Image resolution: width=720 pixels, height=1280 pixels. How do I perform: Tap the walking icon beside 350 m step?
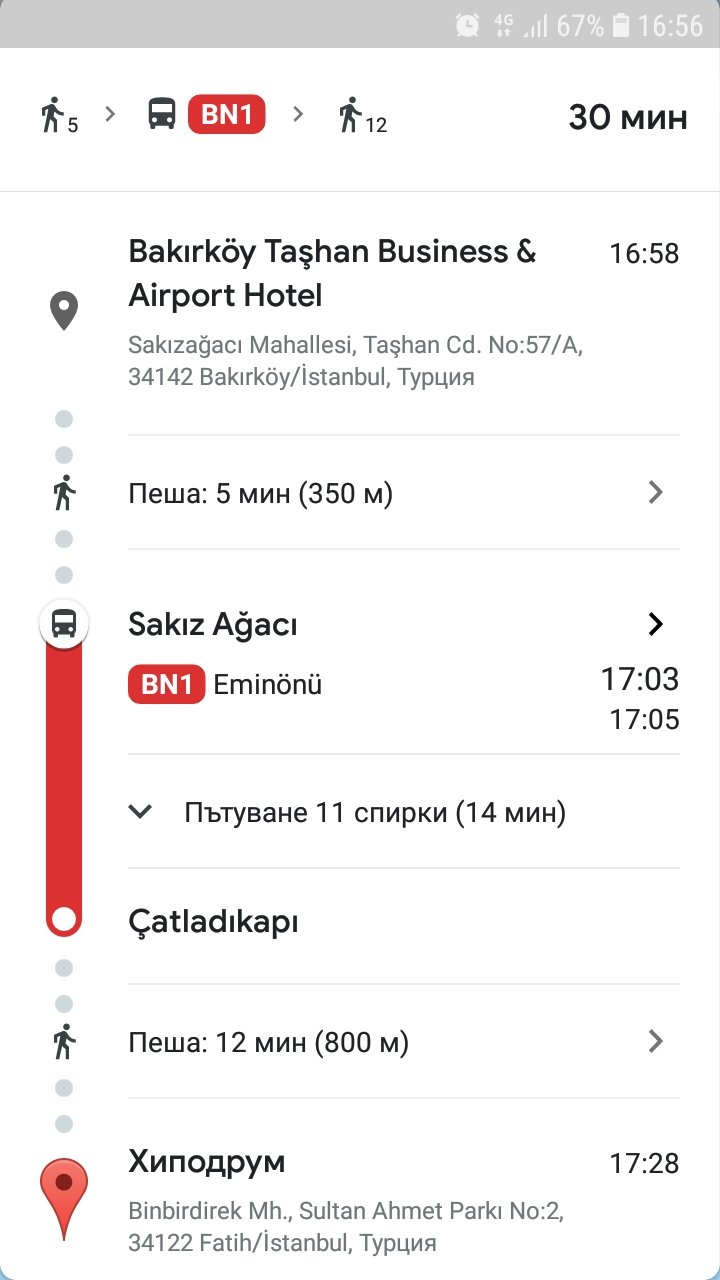point(64,492)
